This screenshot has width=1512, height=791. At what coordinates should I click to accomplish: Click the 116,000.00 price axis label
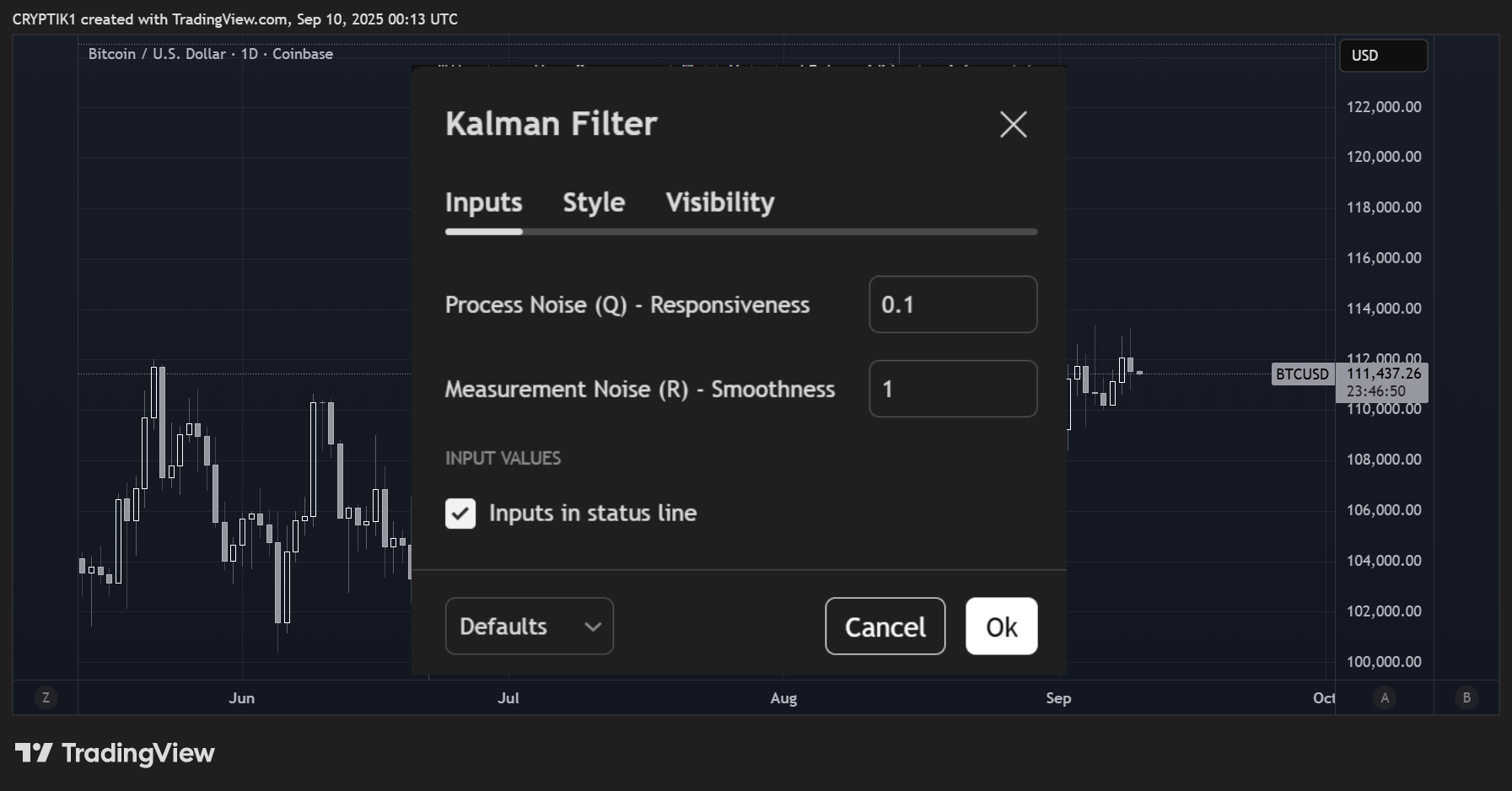tap(1384, 258)
